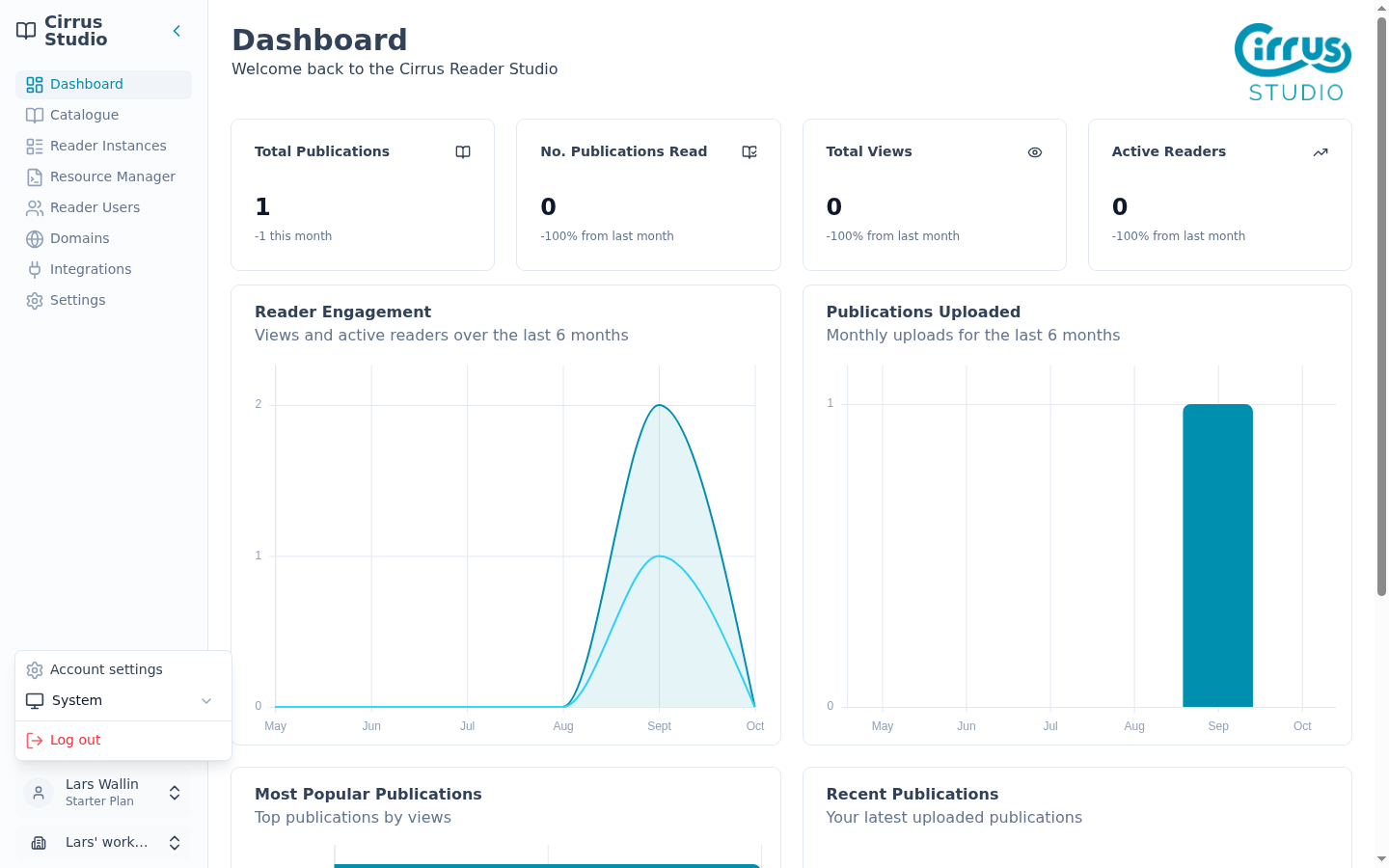The image size is (1389, 868).
Task: Click the Resource Manager file icon
Action: point(35,176)
